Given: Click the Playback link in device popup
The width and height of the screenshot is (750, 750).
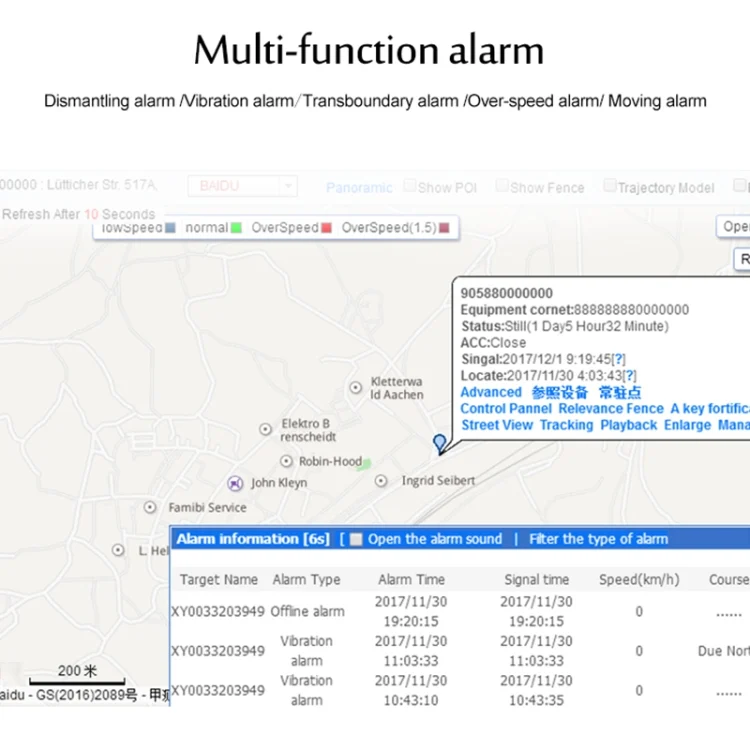Looking at the screenshot, I should click(628, 425).
